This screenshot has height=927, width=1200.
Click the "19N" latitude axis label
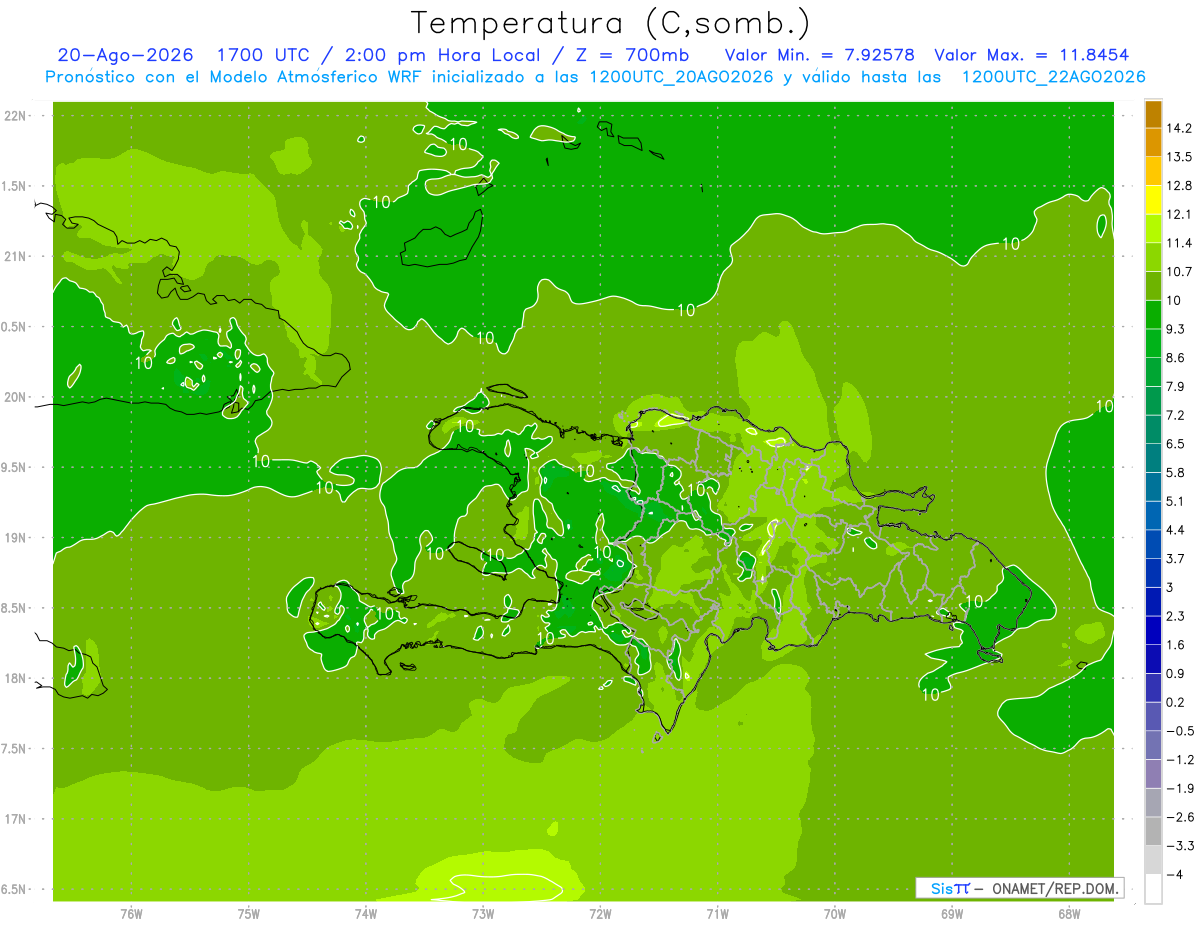[x=16, y=537]
